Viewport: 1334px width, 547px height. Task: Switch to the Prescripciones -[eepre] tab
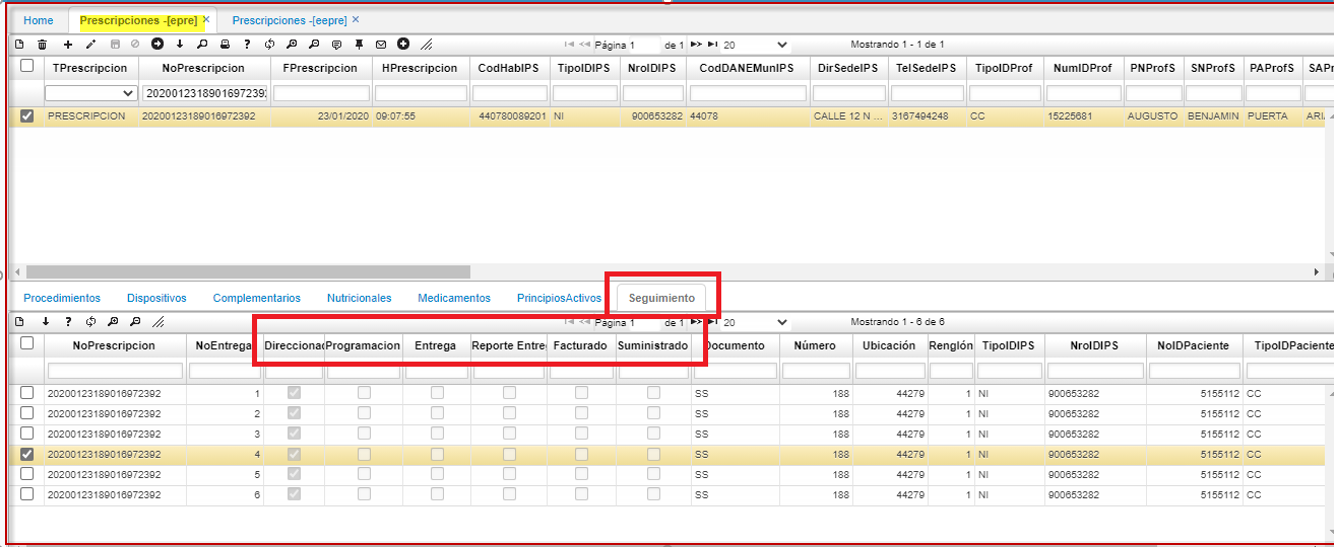point(290,20)
